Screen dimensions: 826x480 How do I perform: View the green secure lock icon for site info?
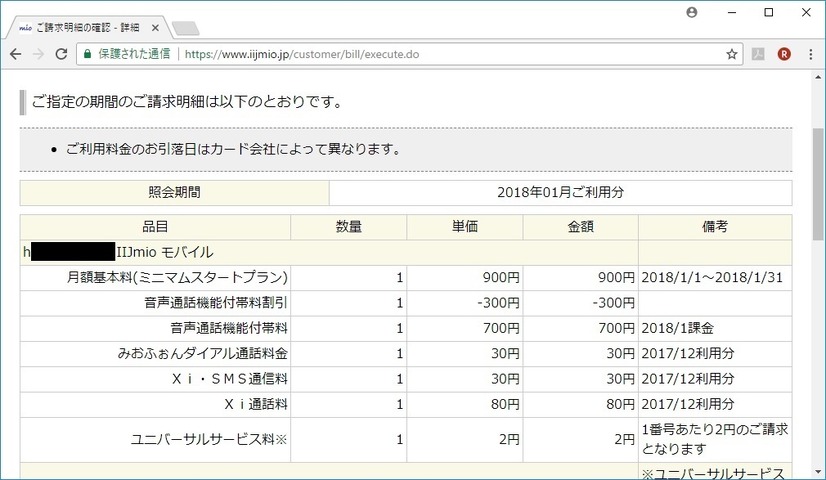click(x=87, y=54)
